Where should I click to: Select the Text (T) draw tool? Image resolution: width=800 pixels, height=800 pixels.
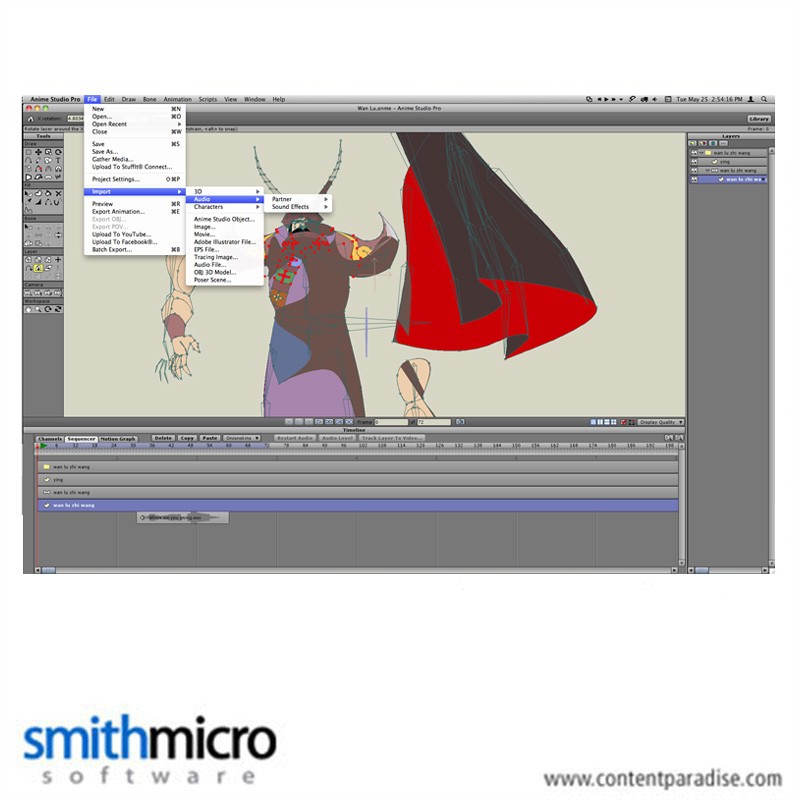(58, 160)
